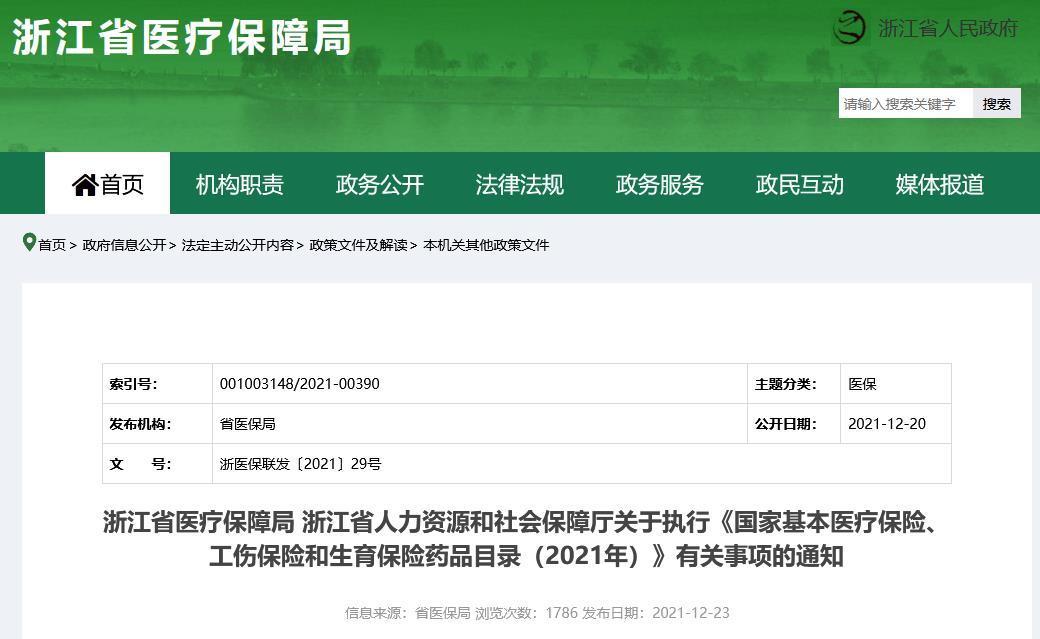Open 政府信息公开 breadcrumb link
1040x639 pixels.
[x=124, y=245]
